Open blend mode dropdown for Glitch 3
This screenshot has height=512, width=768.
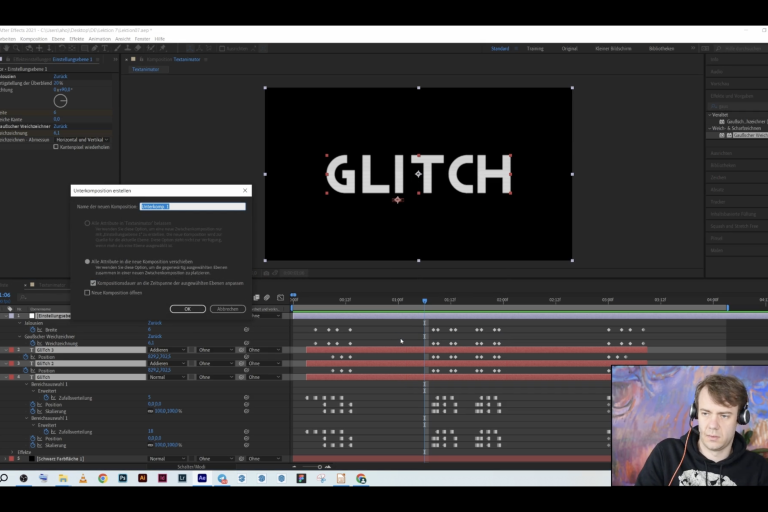pyautogui.click(x=167, y=350)
